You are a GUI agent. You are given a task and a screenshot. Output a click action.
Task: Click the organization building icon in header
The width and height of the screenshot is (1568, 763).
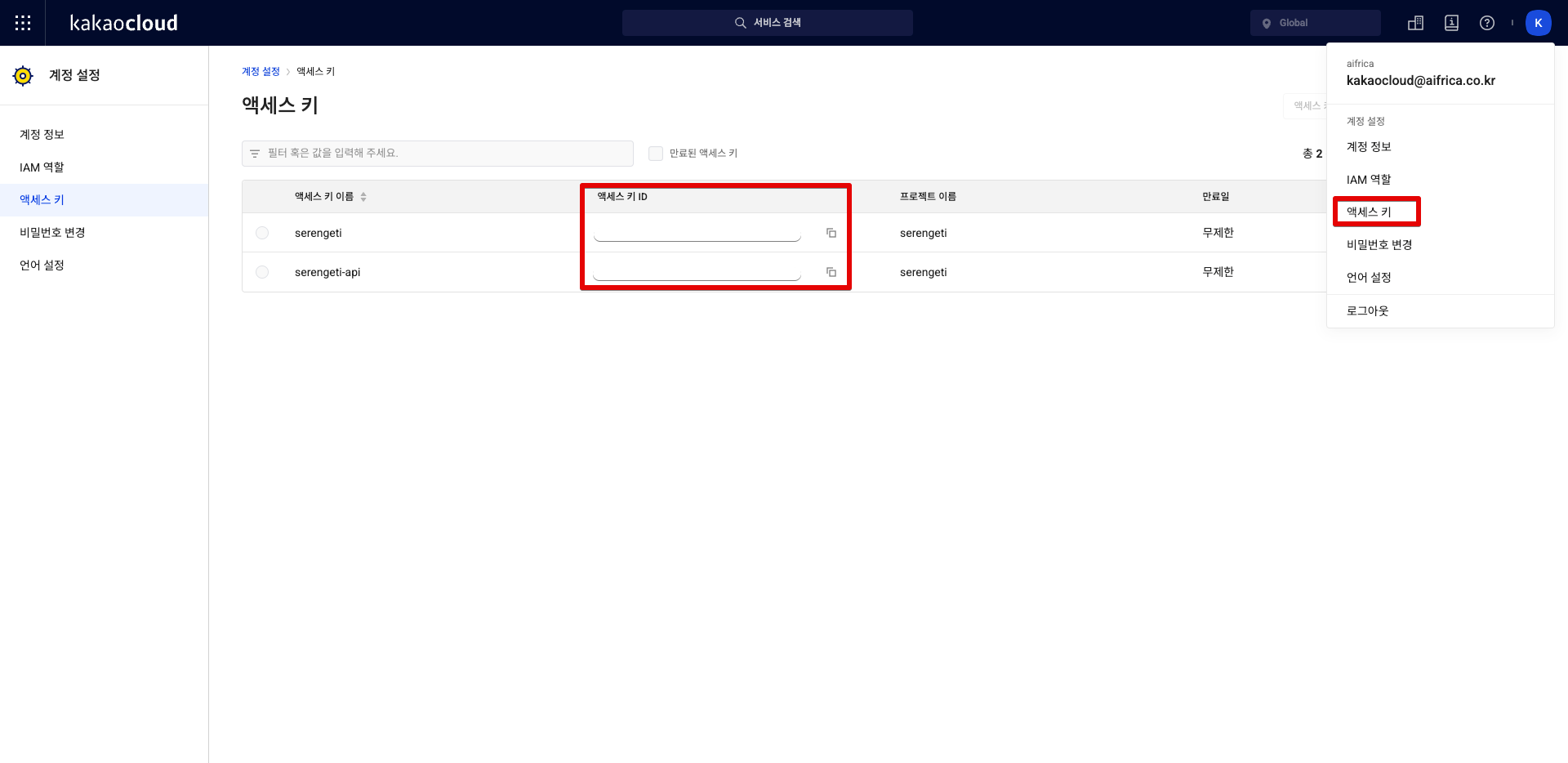point(1415,23)
